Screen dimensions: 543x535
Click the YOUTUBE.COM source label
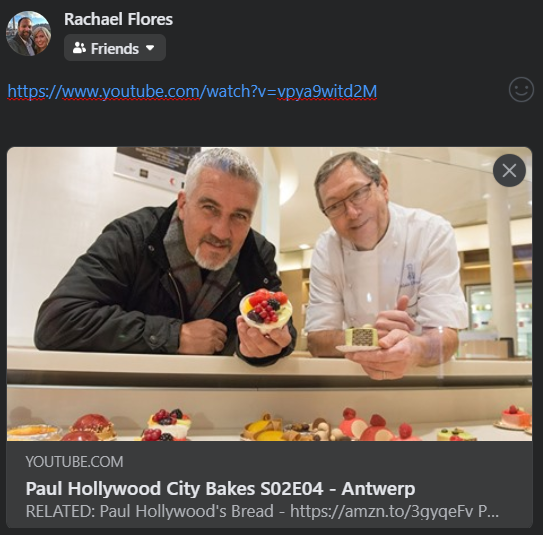[x=74, y=462]
